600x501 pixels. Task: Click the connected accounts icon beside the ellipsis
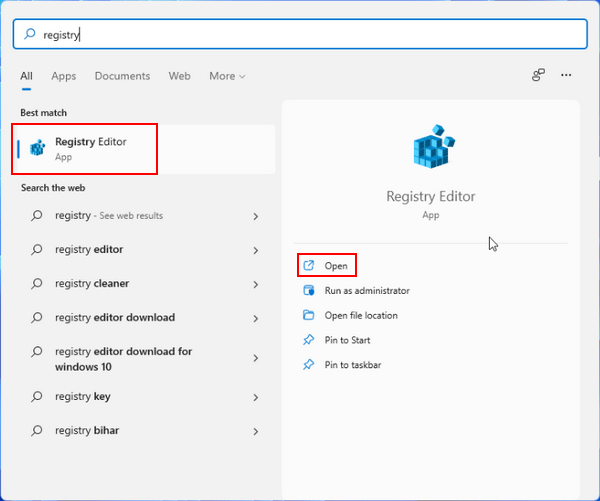[x=538, y=75]
